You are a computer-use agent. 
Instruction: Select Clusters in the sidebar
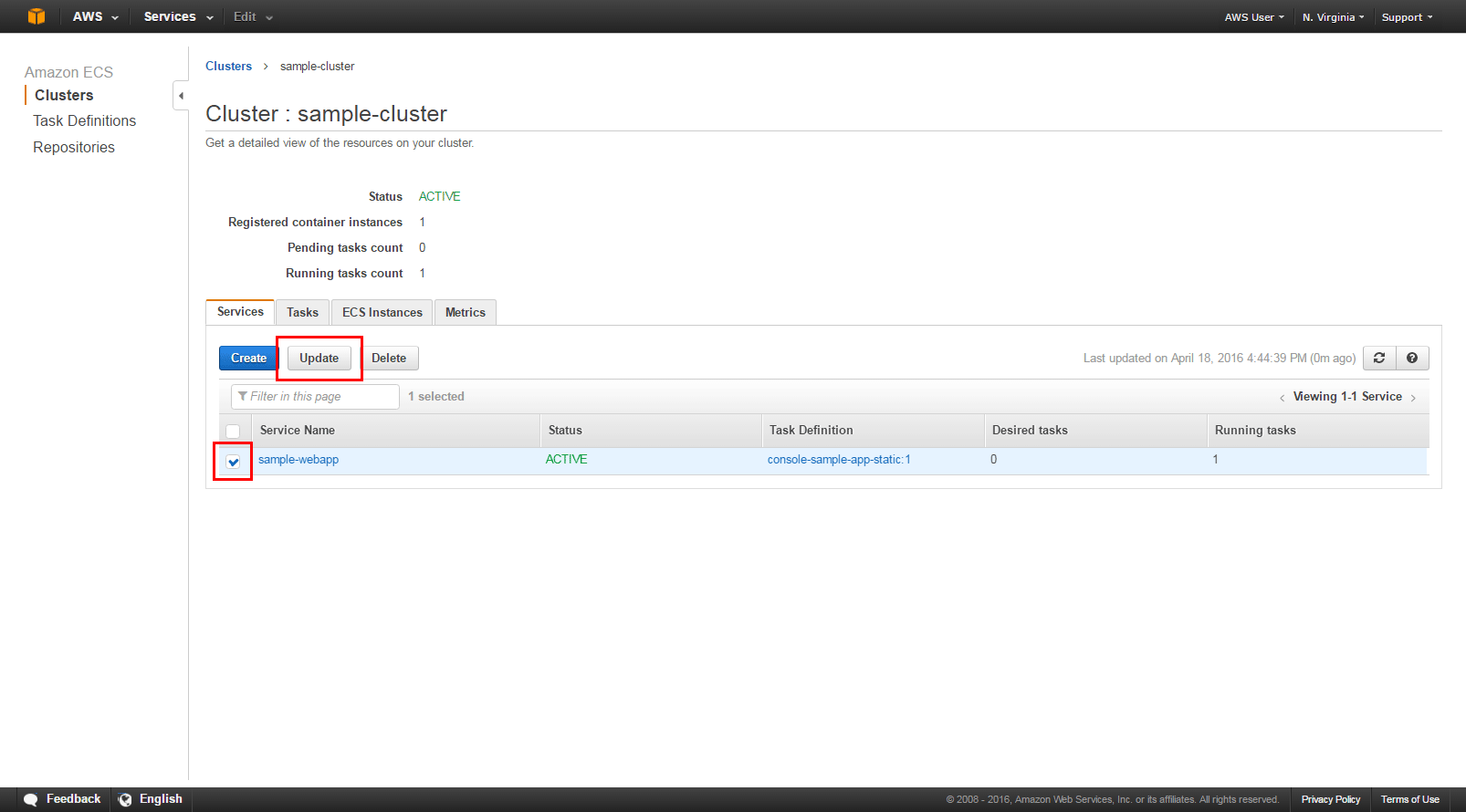[x=64, y=95]
